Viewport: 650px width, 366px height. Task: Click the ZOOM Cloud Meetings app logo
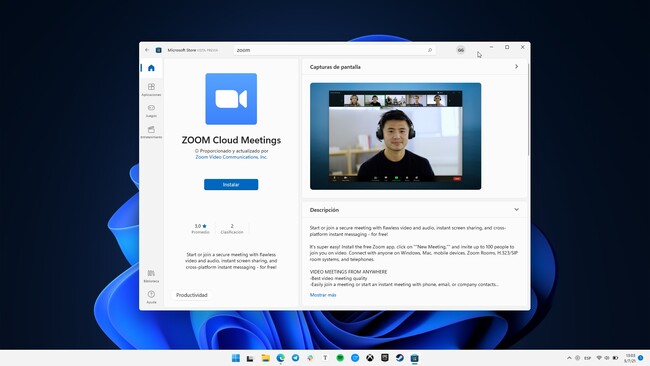231,99
